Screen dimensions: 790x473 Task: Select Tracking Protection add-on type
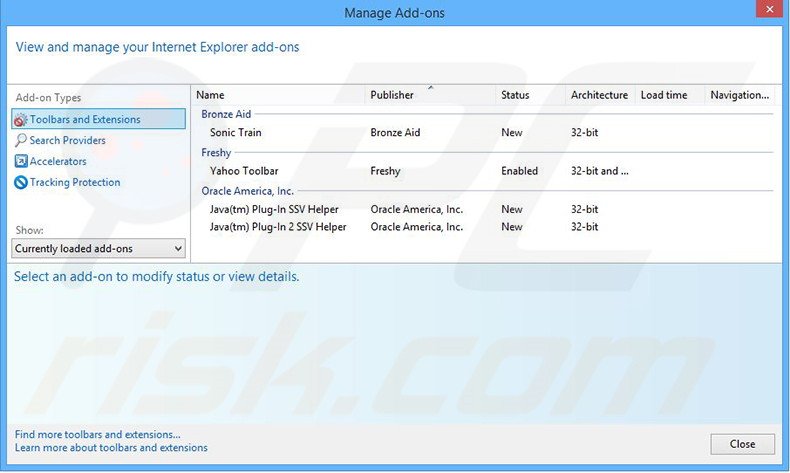75,182
